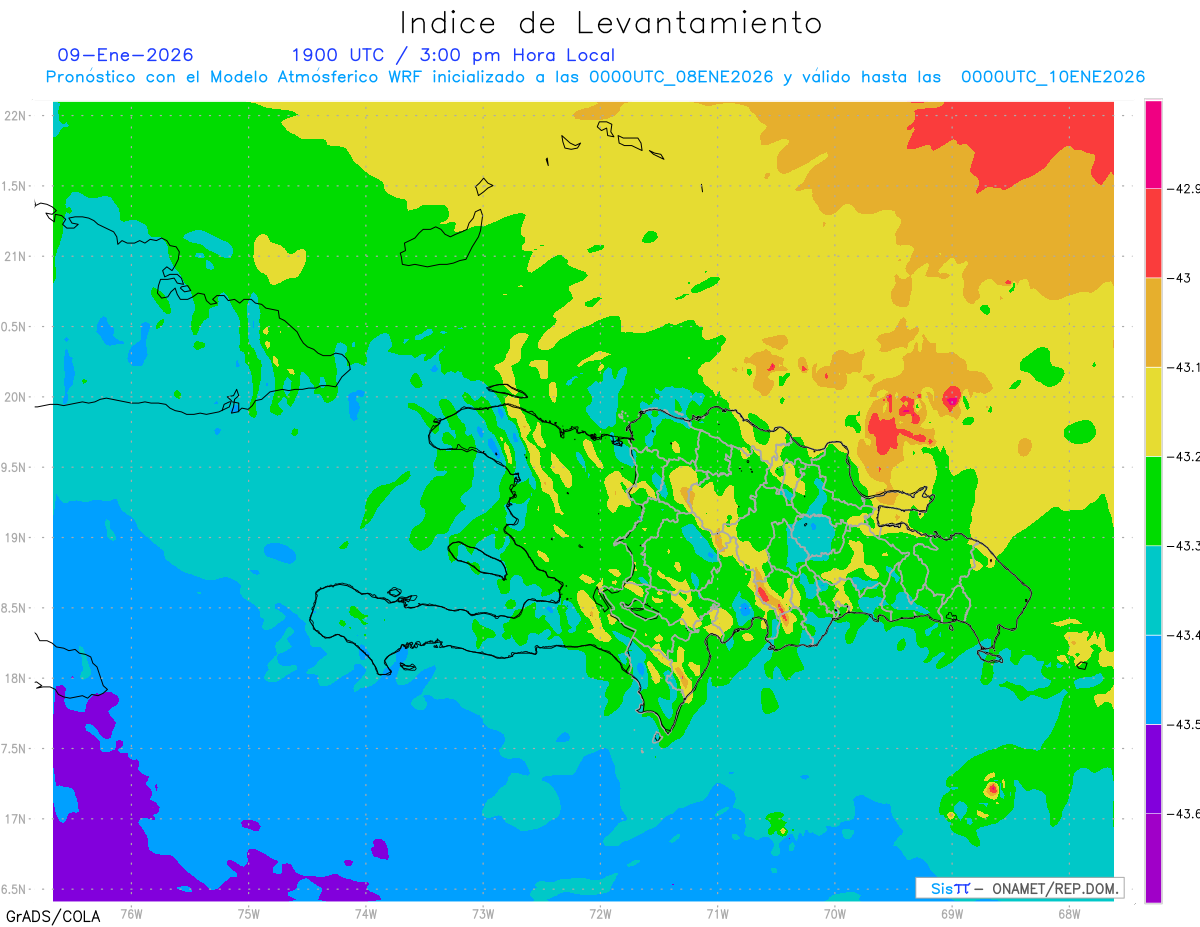Image resolution: width=1200 pixels, height=927 pixels.
Task: Click the -43.6 legend value
Action: coord(1183,813)
